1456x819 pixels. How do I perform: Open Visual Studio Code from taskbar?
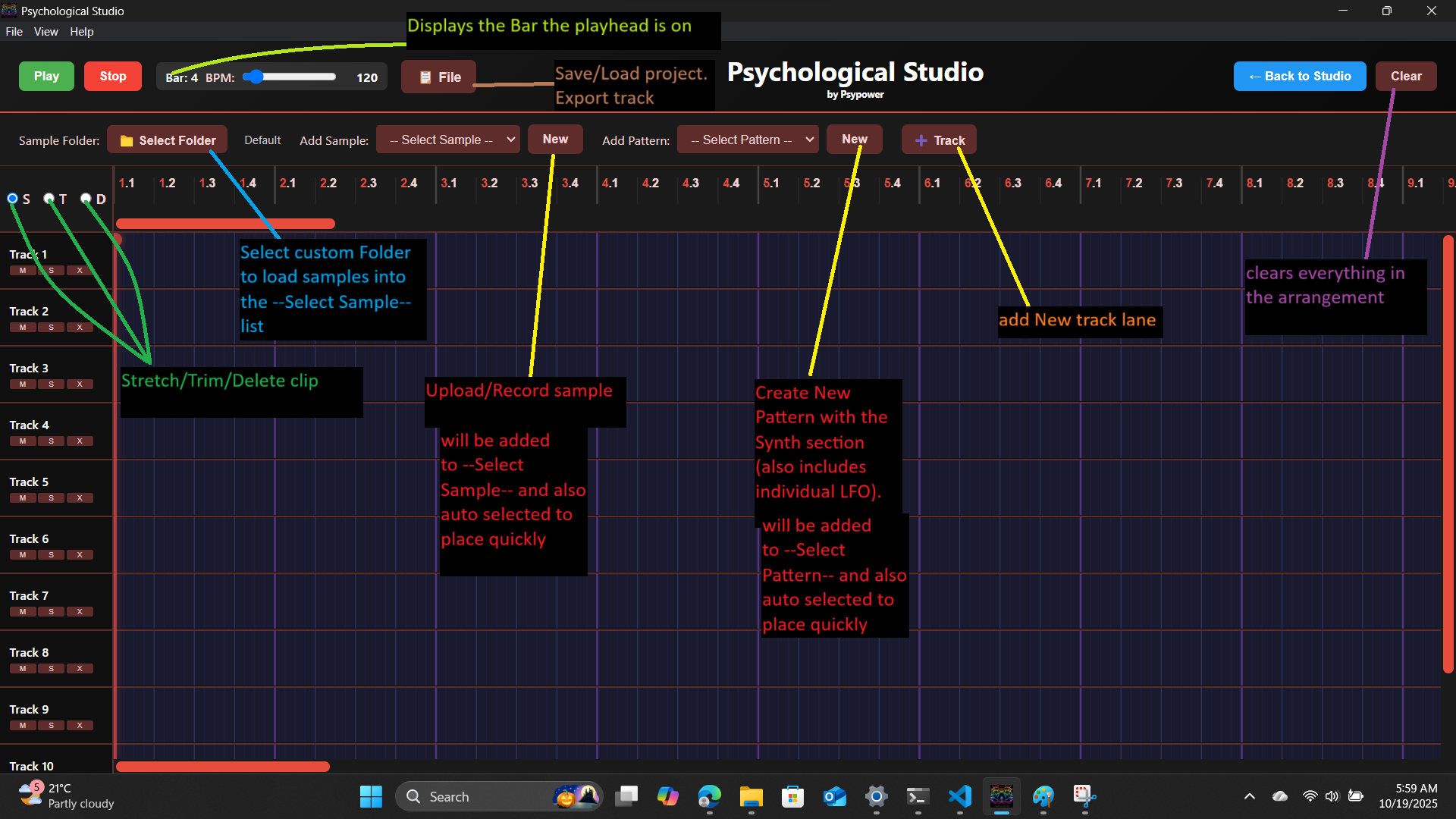pyautogui.click(x=959, y=796)
